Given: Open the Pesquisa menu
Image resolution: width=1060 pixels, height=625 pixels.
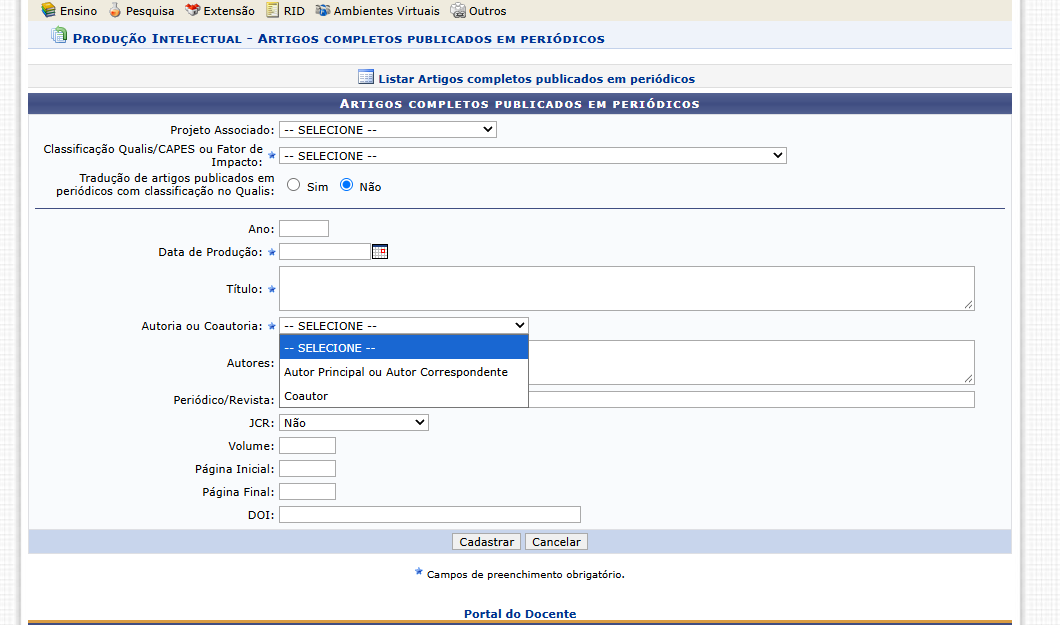Looking at the screenshot, I should [150, 11].
